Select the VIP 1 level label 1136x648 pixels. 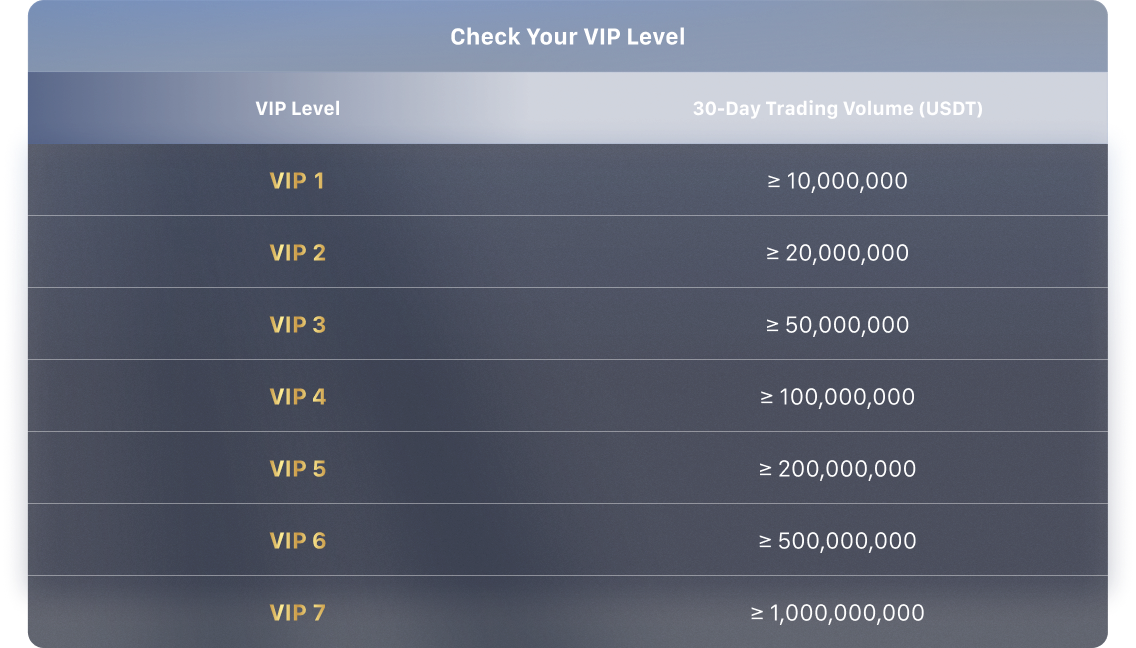click(x=297, y=181)
